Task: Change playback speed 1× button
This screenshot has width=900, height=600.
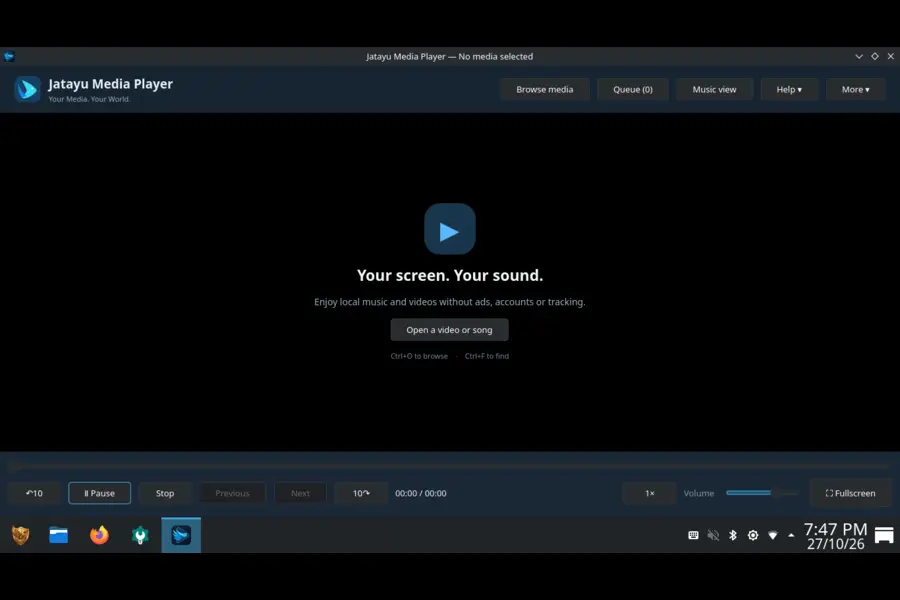Action: (649, 493)
